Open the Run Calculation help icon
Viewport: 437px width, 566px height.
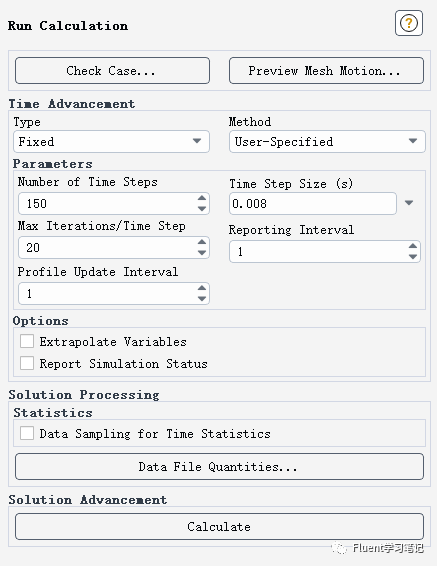point(408,23)
